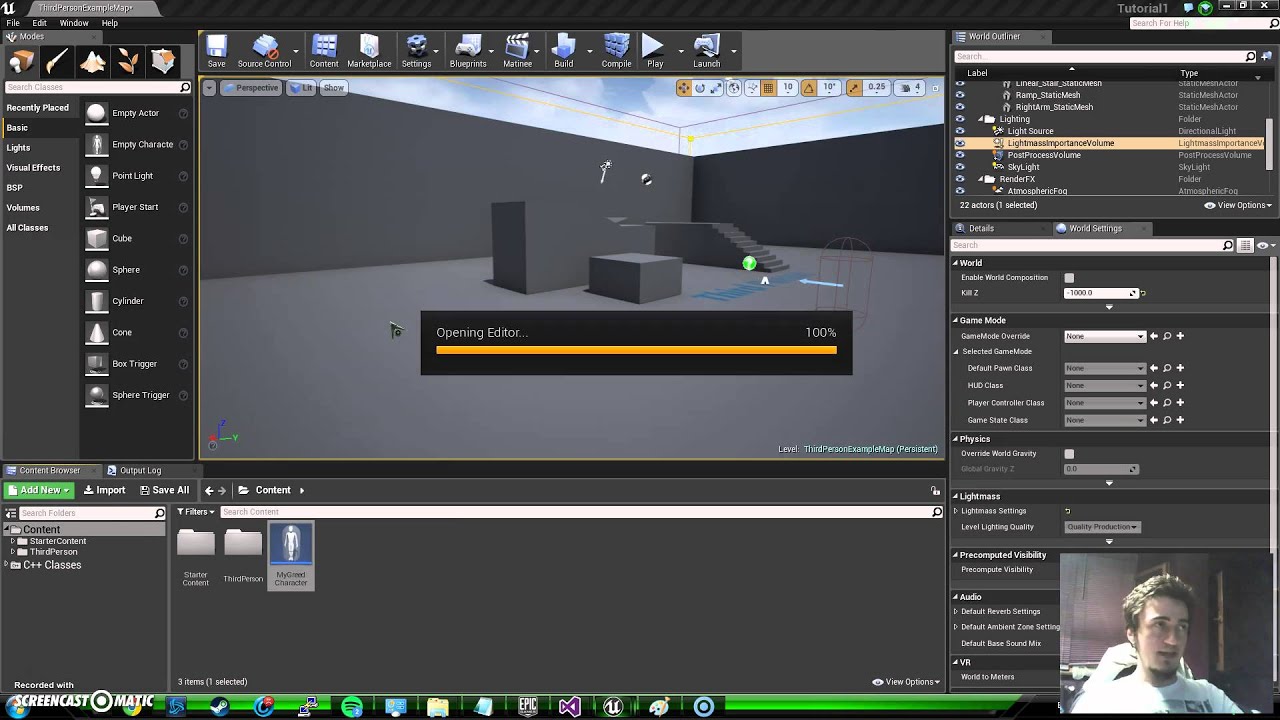Open Player Controller Class dropdown

pyautogui.click(x=1105, y=403)
